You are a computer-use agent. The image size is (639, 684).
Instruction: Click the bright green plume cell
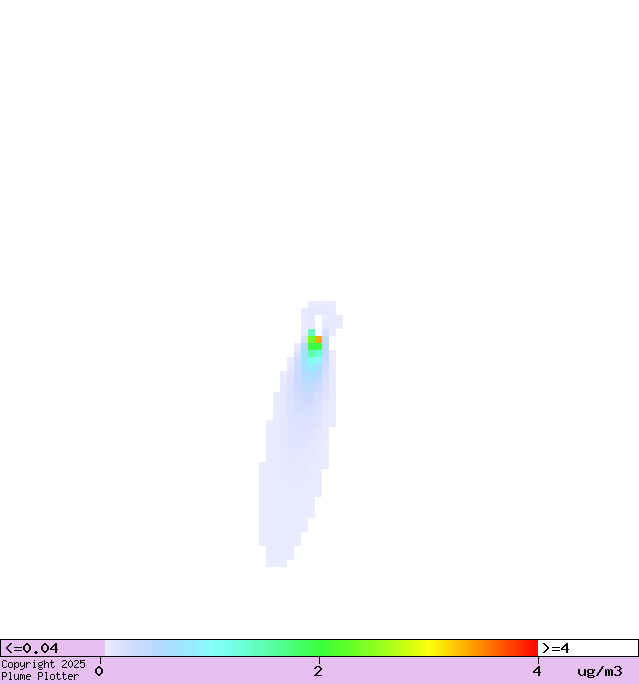315,346
